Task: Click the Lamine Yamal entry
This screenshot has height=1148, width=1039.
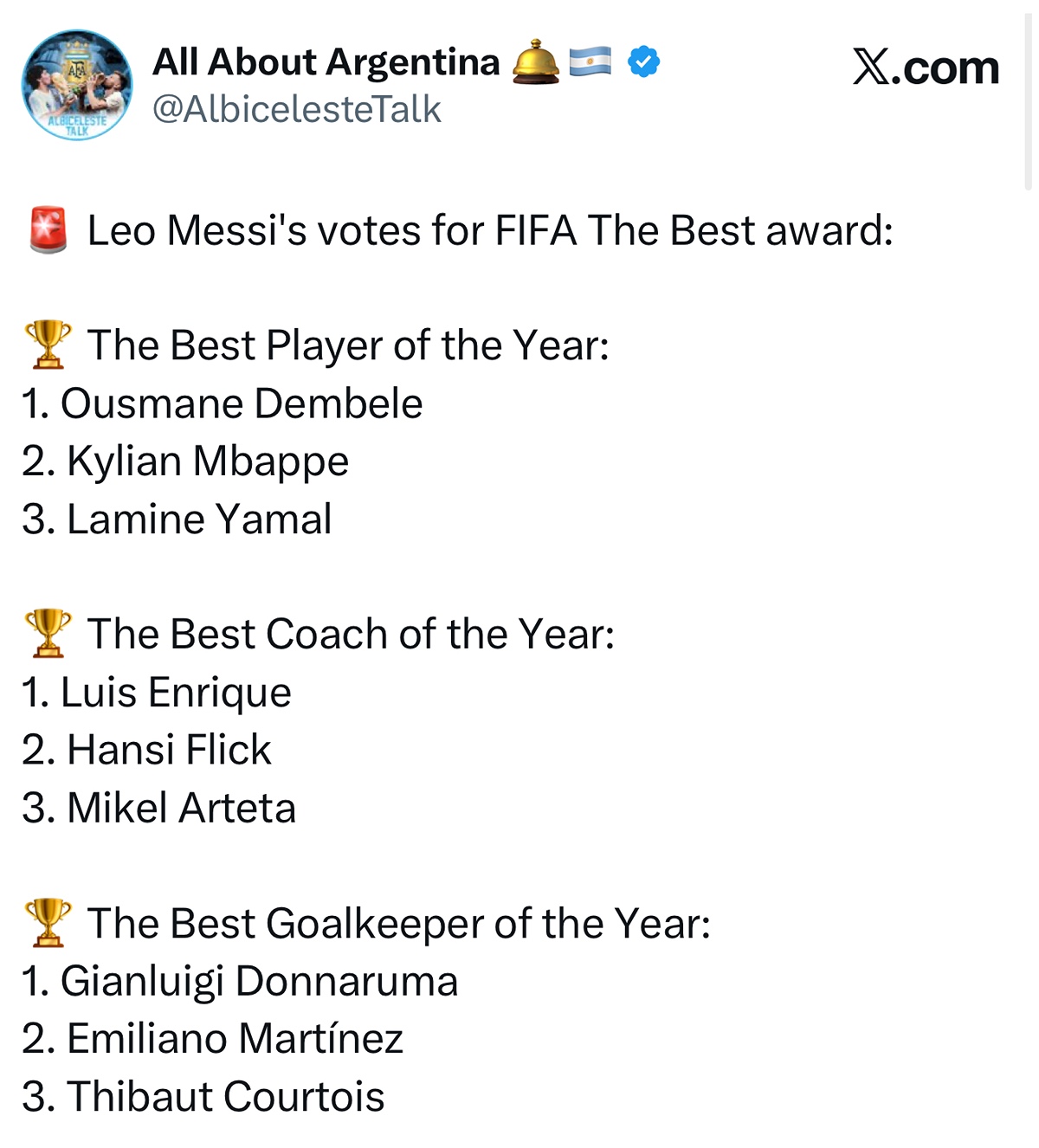Action: click(177, 519)
